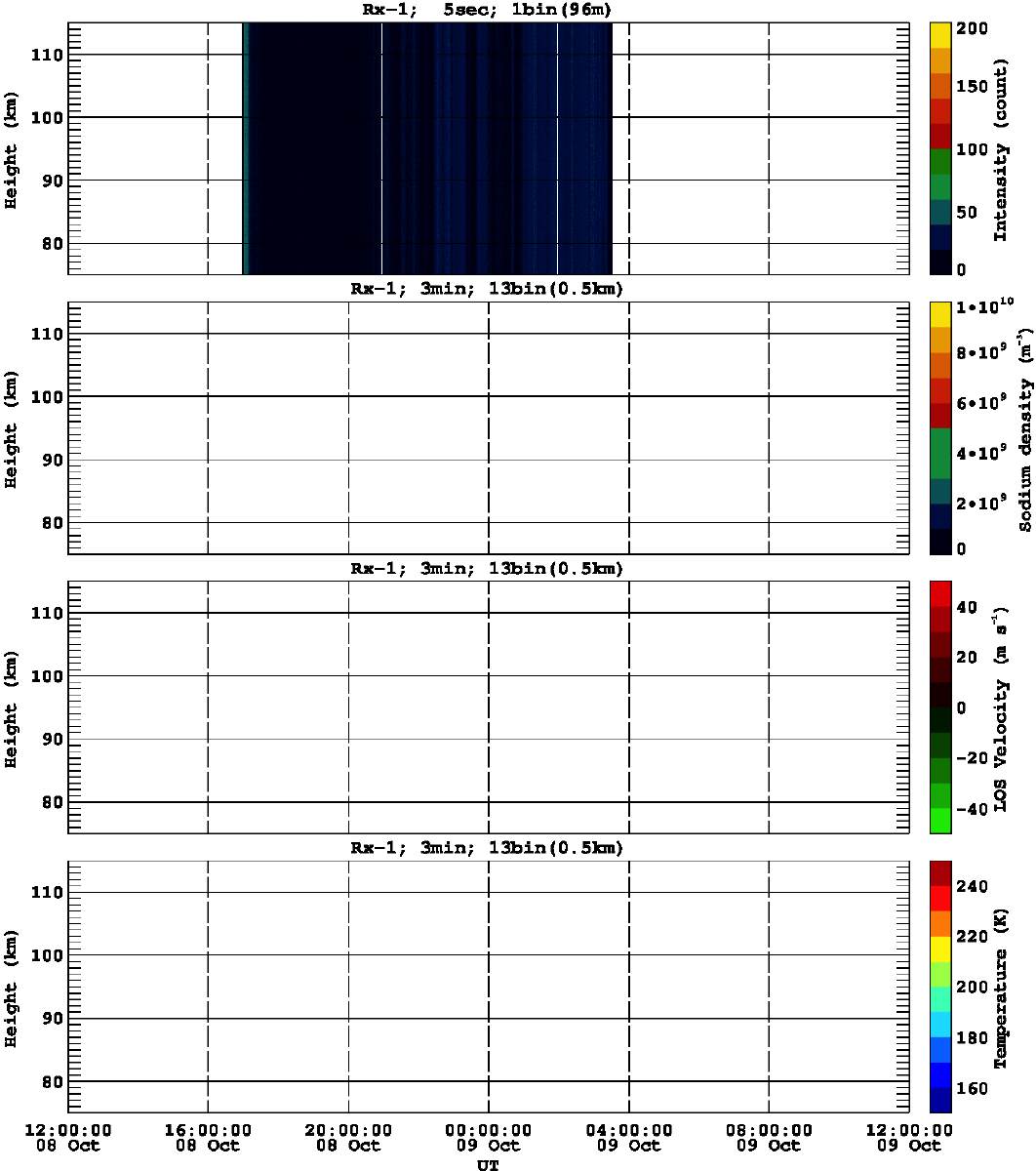
Task: Select the Sodium density colorbar
Action: (941, 427)
